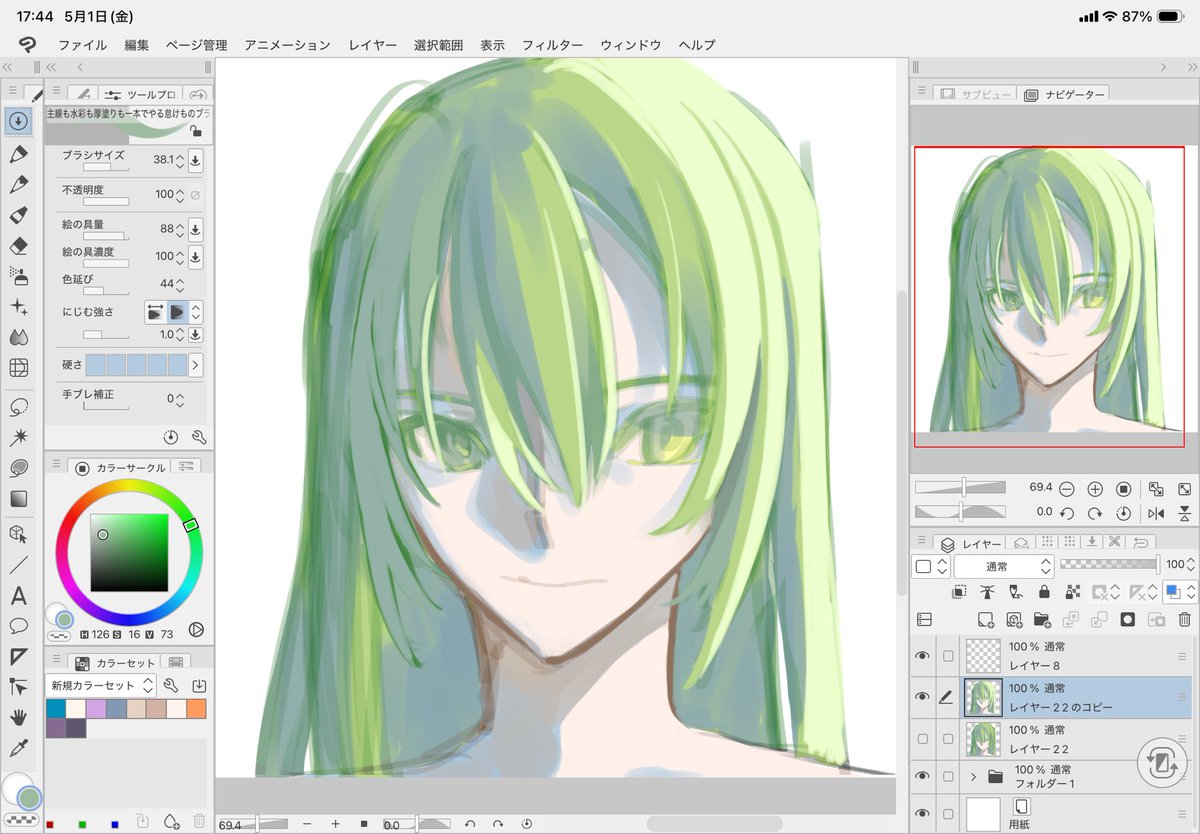
Task: Select the Gradient tool
Action: tap(18, 498)
